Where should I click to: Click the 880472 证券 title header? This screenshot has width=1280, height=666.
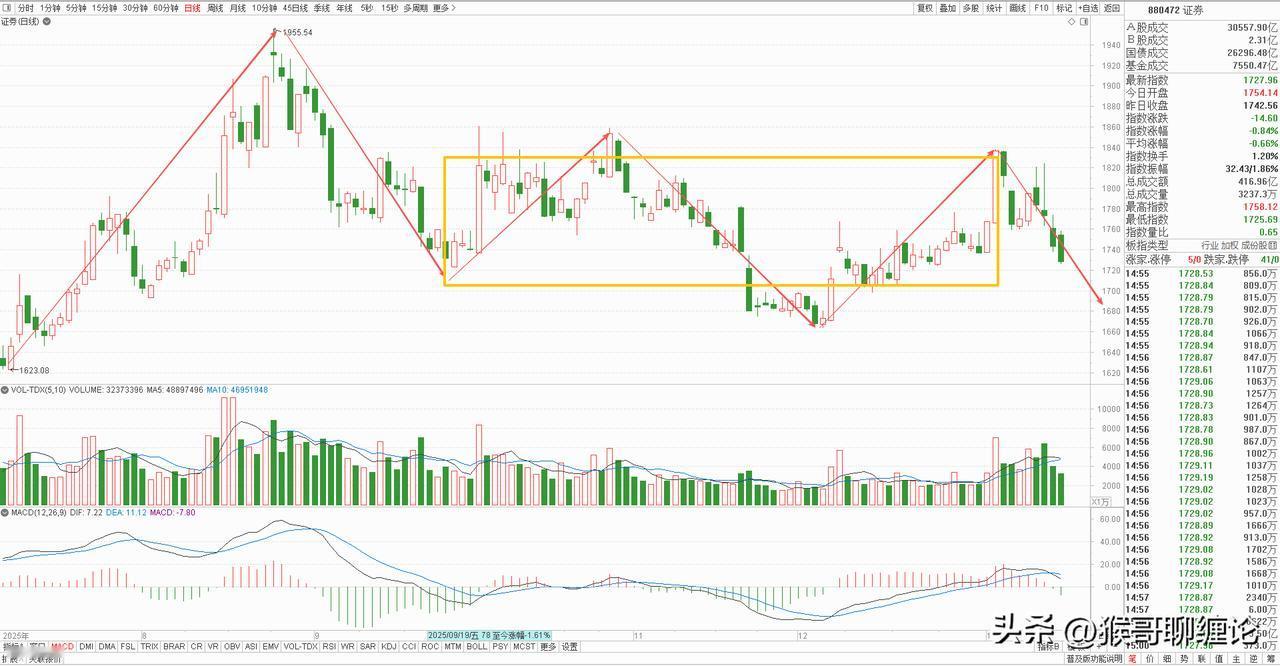point(1175,10)
